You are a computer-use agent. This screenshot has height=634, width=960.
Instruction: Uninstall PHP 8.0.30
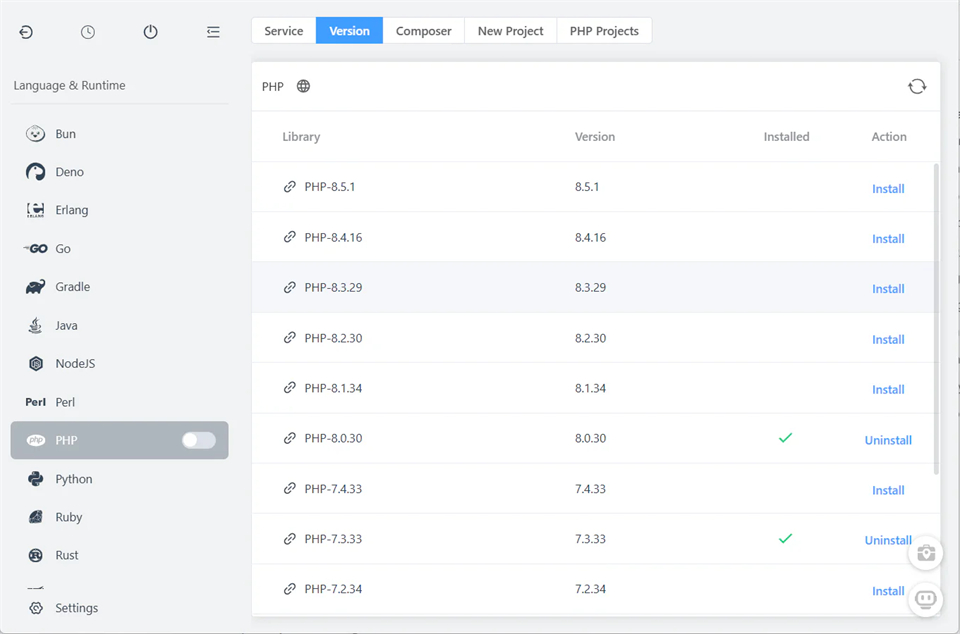[888, 440]
